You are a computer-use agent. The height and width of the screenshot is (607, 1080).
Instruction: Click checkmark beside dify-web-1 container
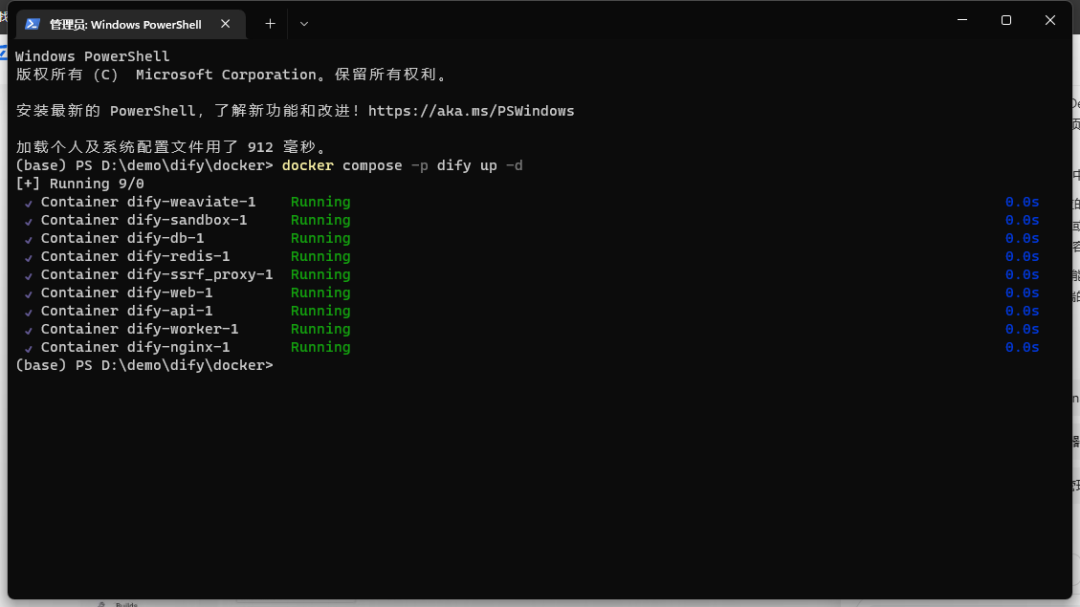click(x=29, y=293)
